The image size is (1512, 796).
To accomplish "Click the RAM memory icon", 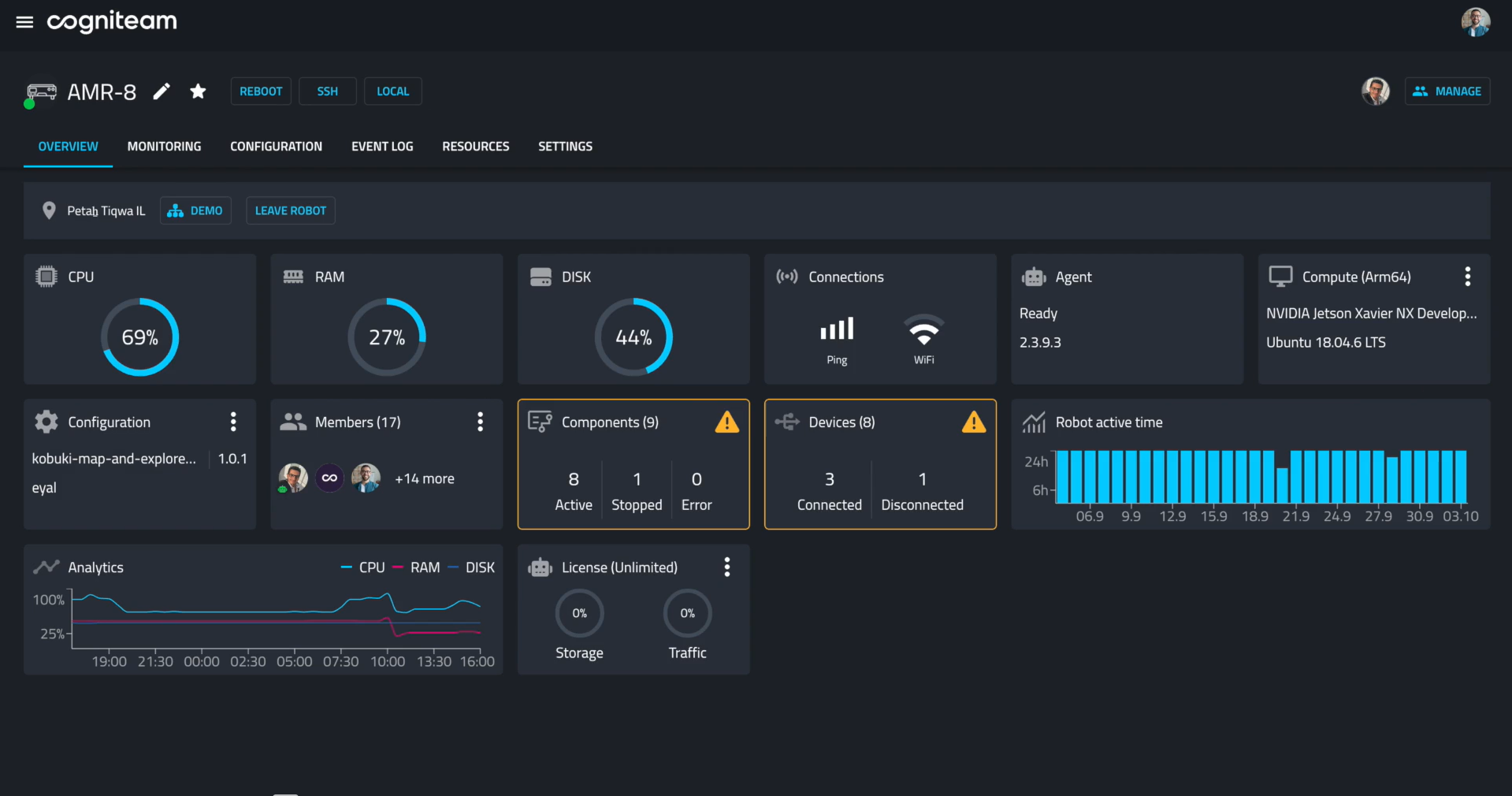I will (293, 277).
